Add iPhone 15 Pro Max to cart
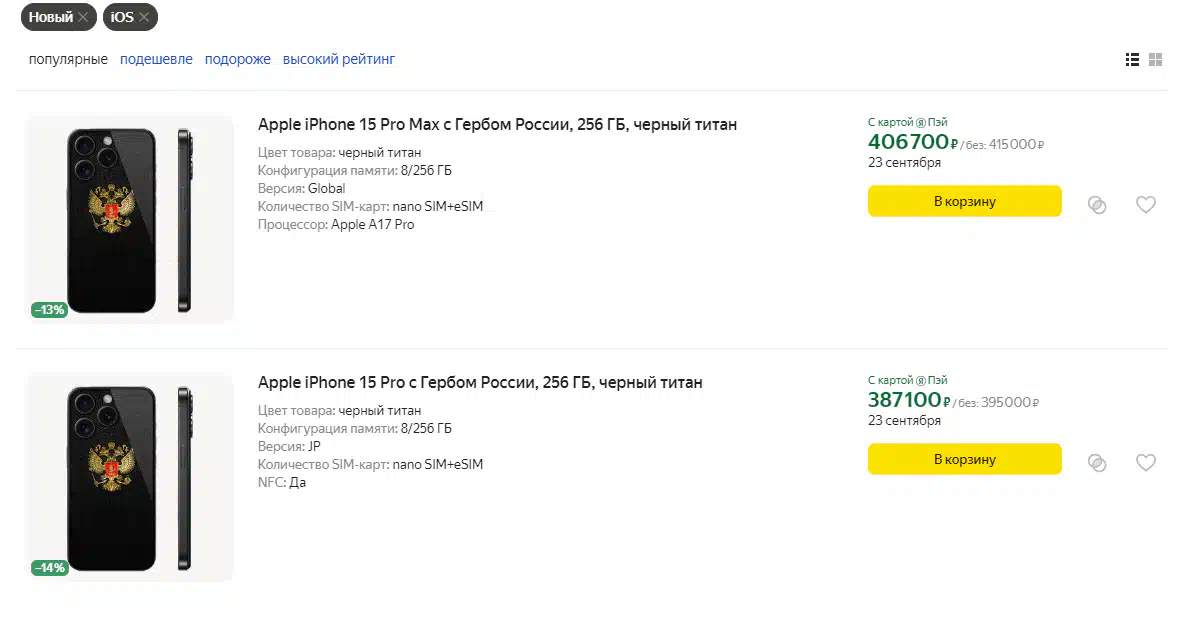 coord(965,202)
